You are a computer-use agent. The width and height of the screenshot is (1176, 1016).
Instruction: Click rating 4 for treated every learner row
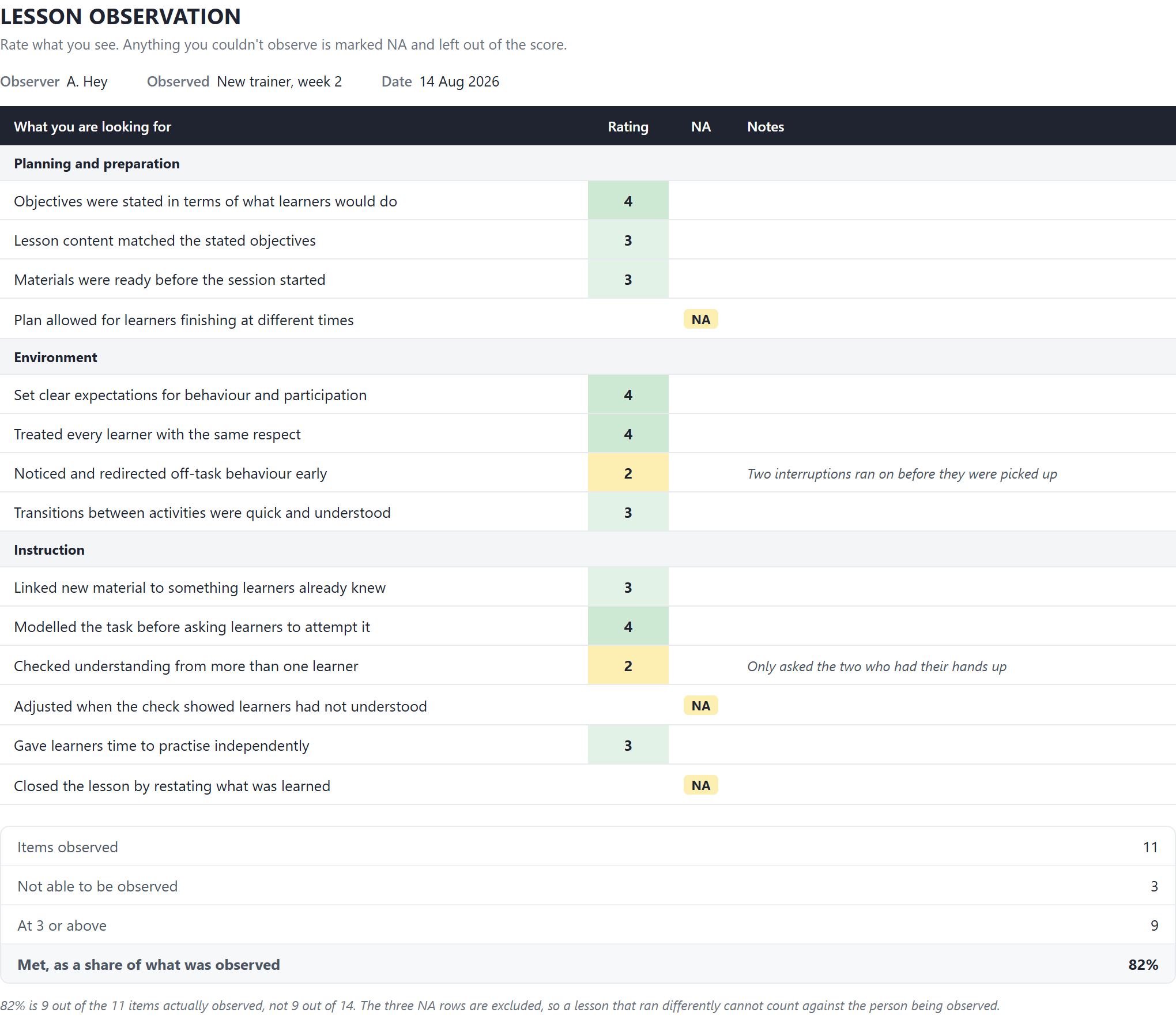pos(628,434)
